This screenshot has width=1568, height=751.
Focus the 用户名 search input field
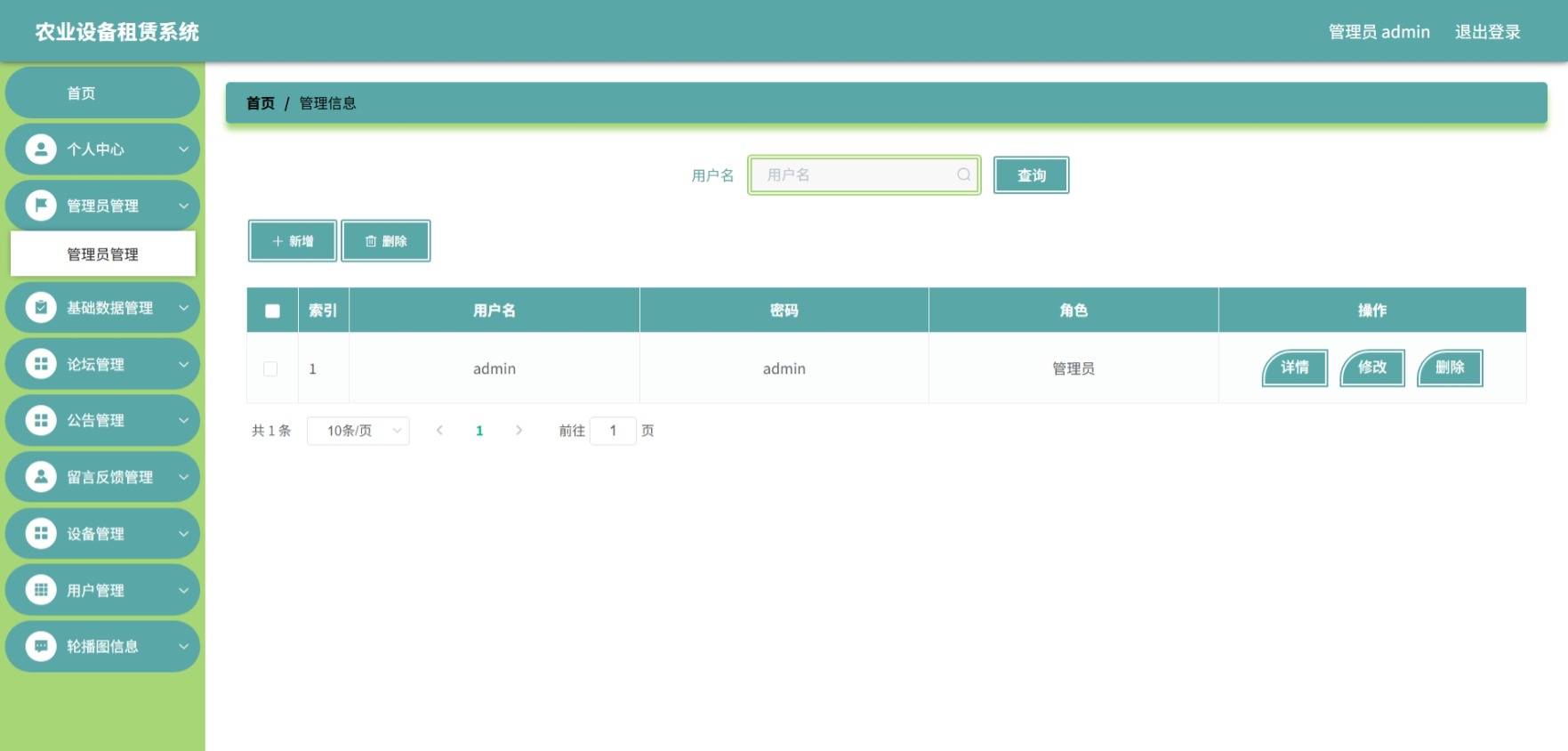tap(864, 174)
